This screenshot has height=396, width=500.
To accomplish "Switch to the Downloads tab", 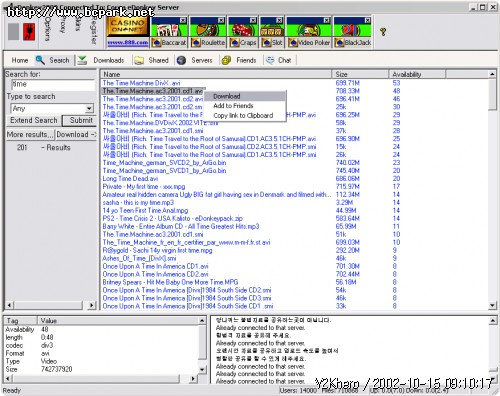I will (109, 60).
